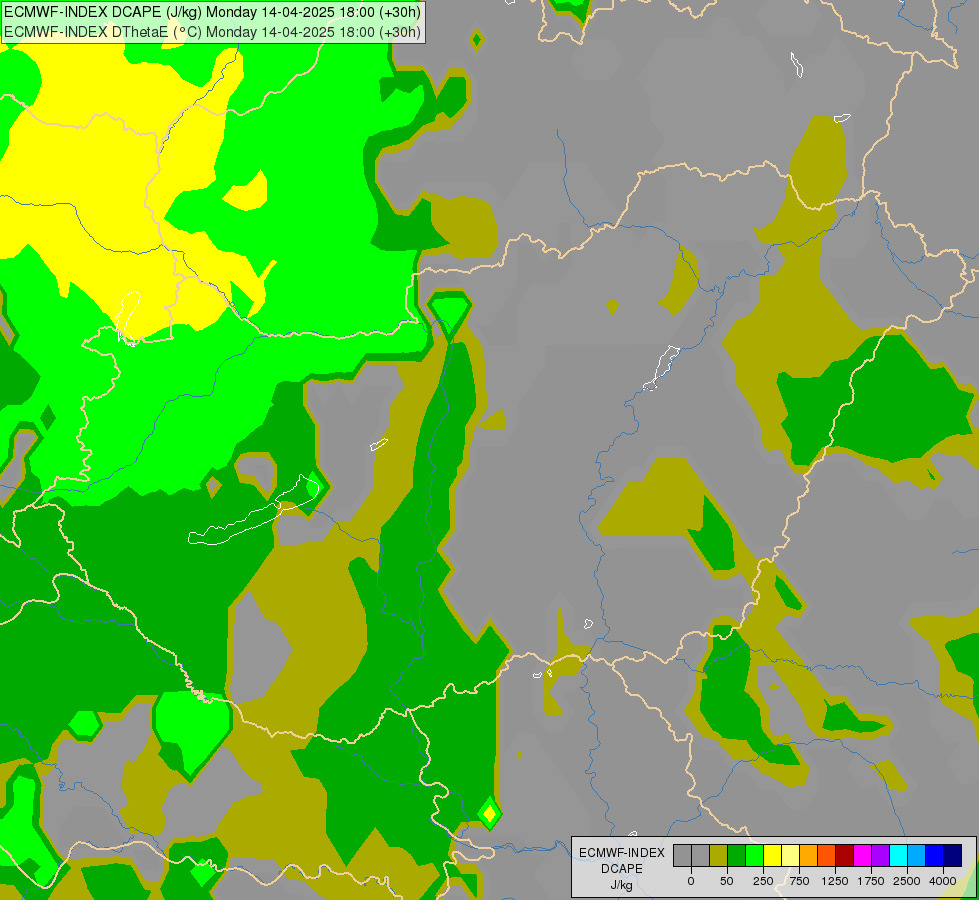Click the legend's ECMWF-INDEX label
Image resolution: width=979 pixels, height=900 pixels.
point(622,853)
